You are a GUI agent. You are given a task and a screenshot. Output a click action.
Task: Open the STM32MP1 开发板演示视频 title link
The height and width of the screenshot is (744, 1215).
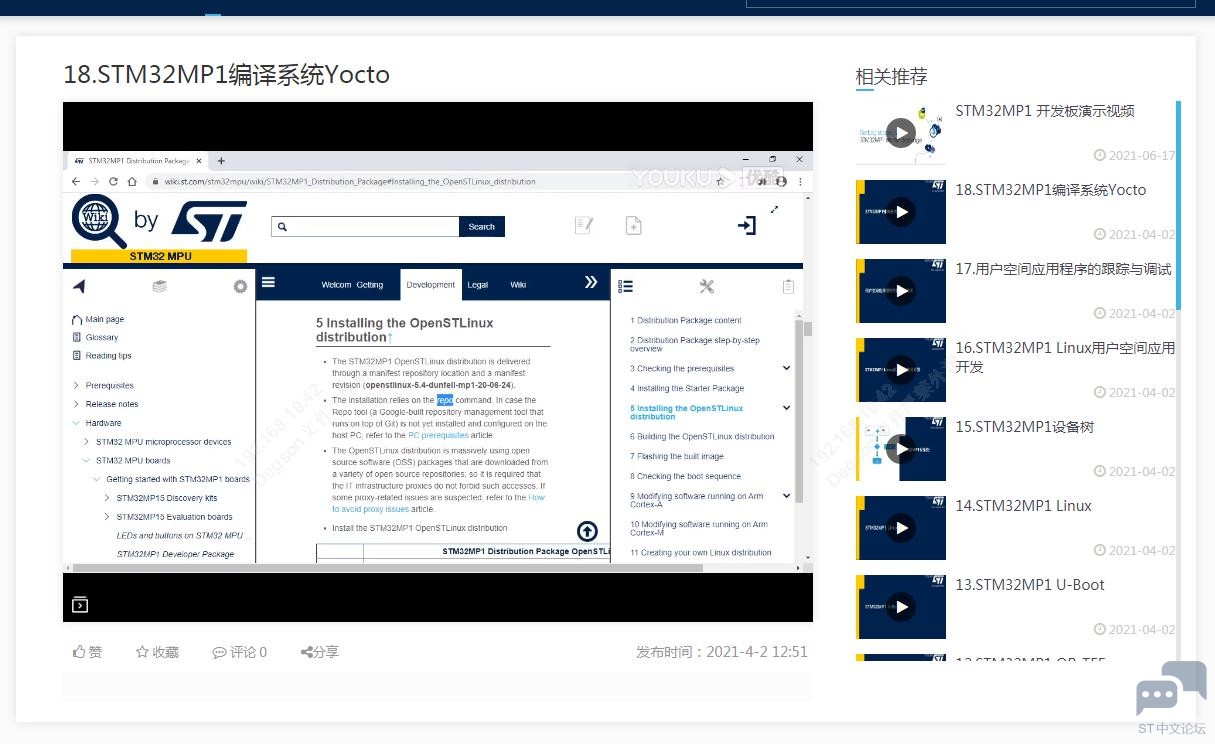(1045, 111)
